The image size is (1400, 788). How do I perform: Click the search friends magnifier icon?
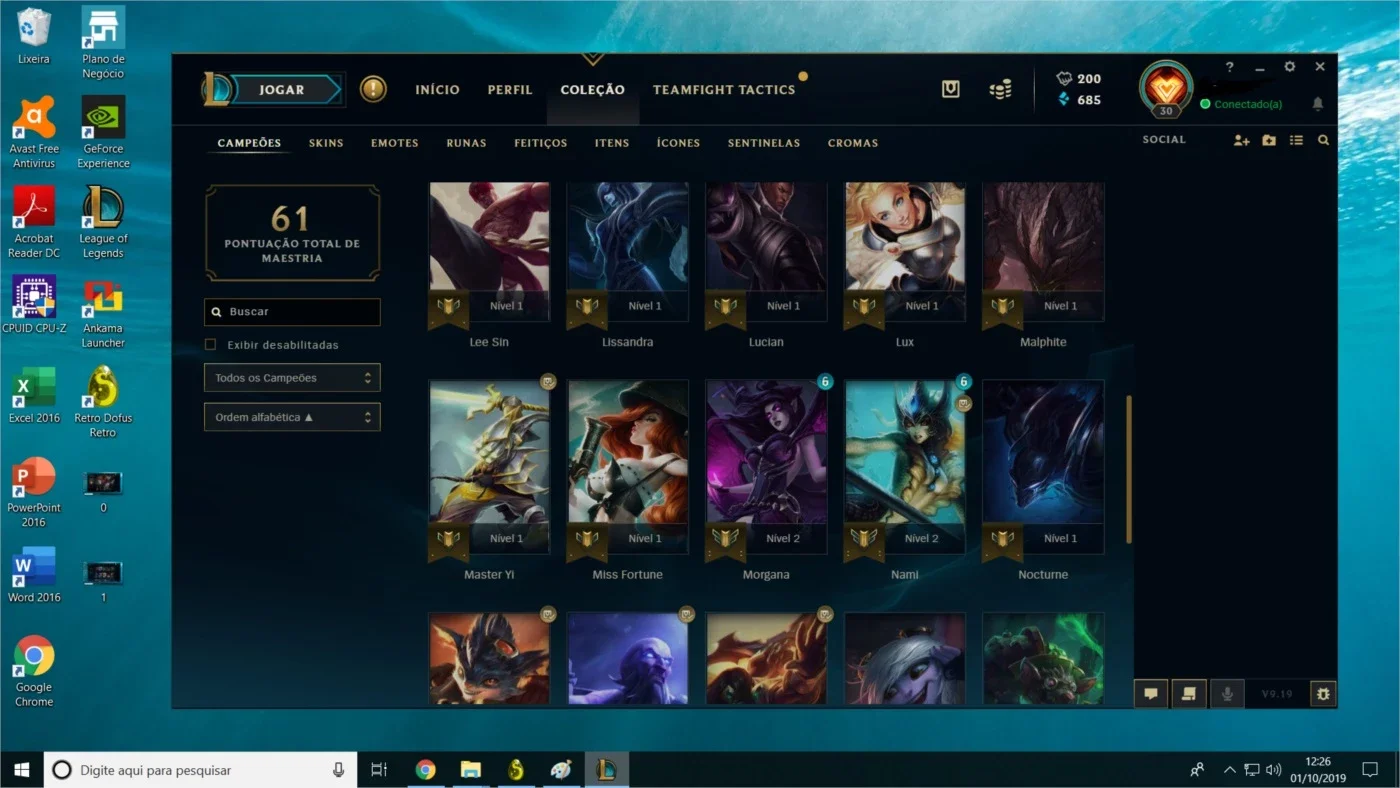point(1323,141)
